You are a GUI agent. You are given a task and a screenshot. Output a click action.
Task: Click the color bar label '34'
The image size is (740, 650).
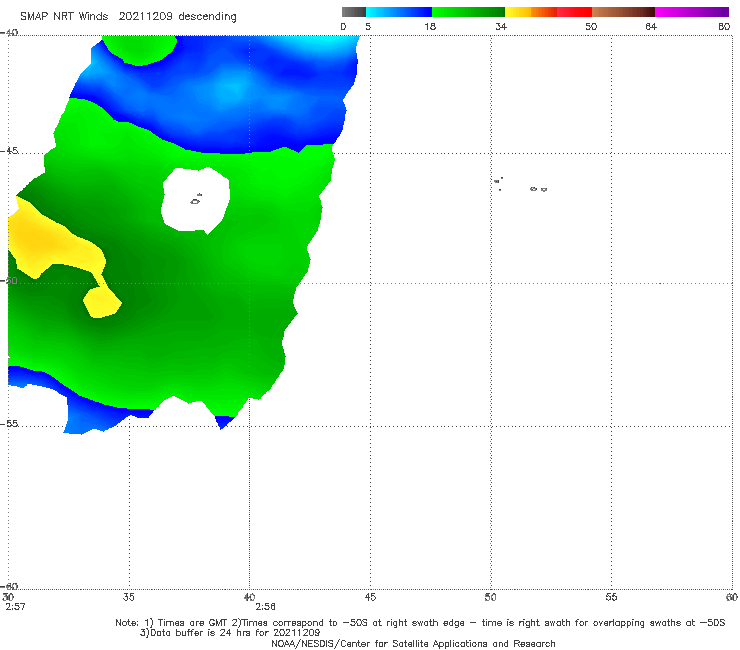click(501, 26)
